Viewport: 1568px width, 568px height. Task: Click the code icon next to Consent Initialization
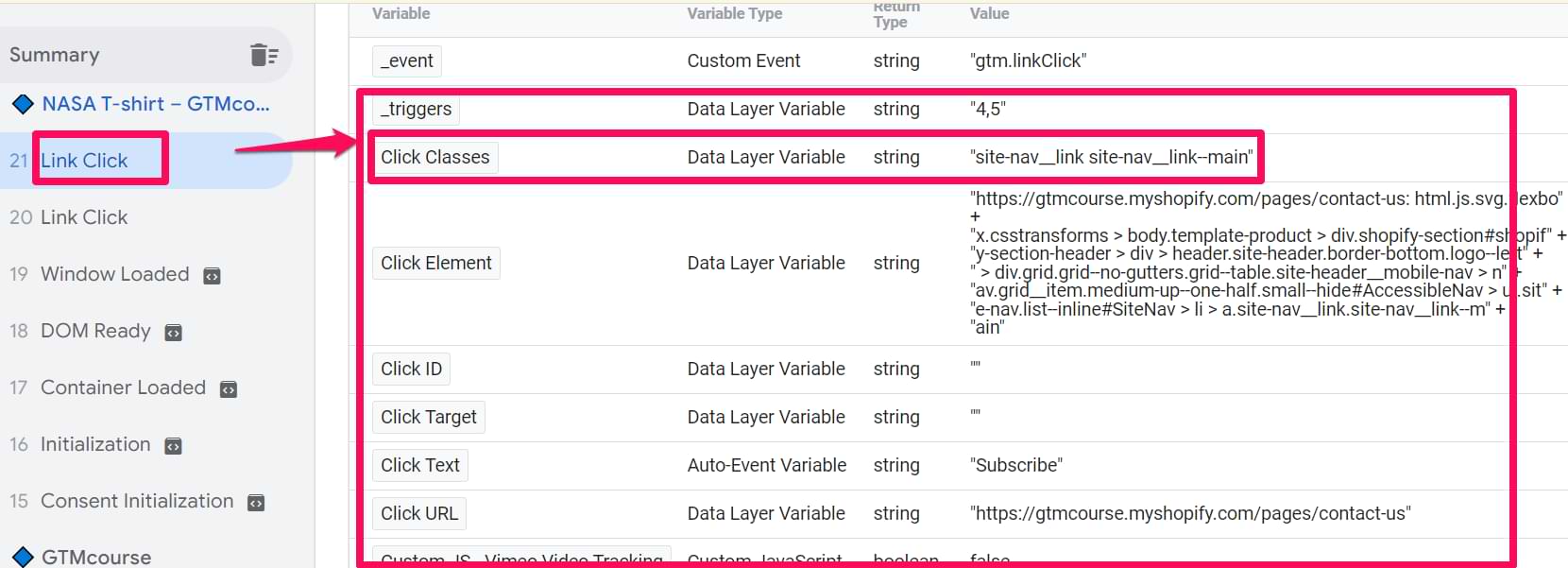(256, 503)
